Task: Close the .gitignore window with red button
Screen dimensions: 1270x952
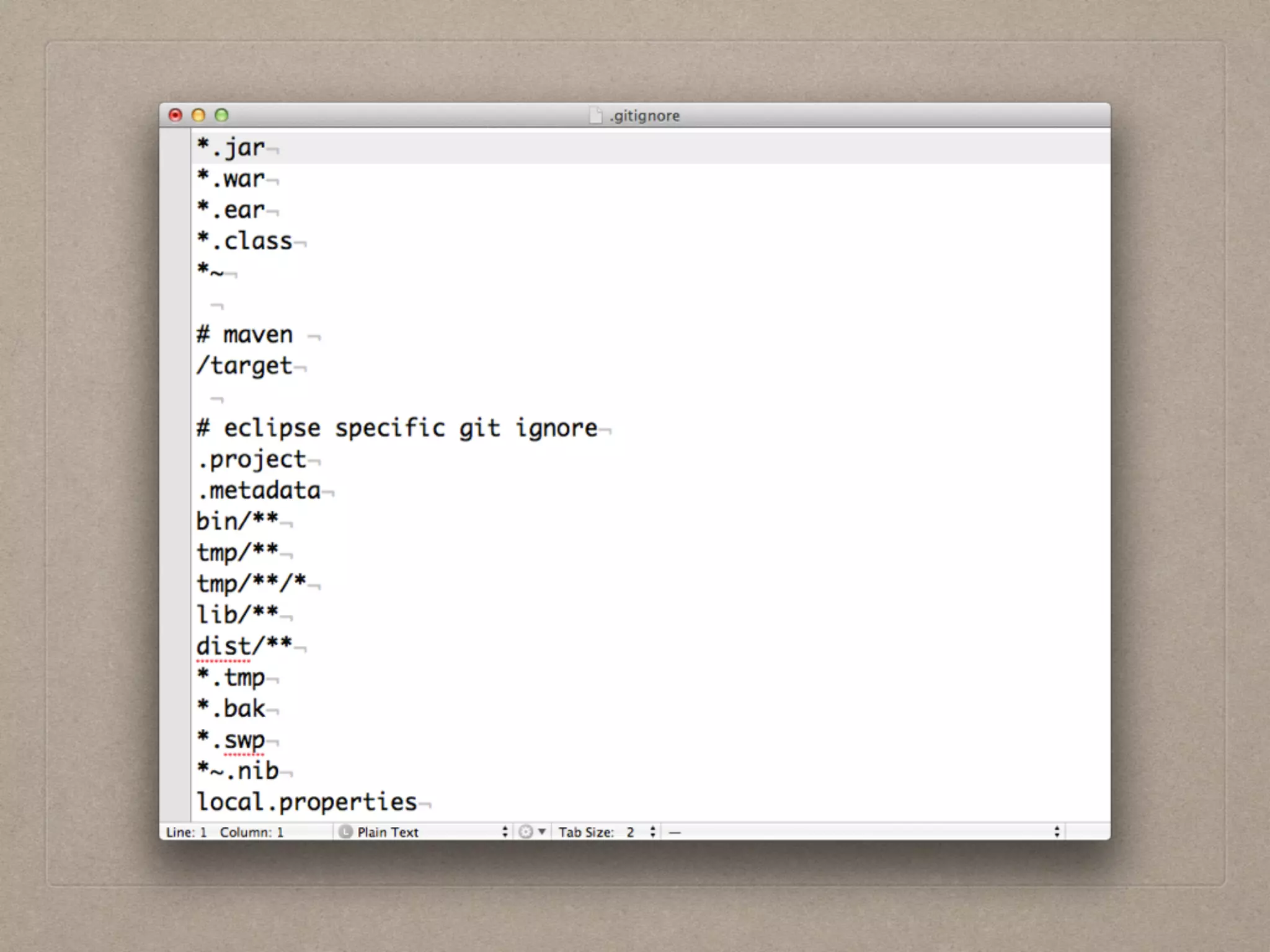Action: point(175,115)
